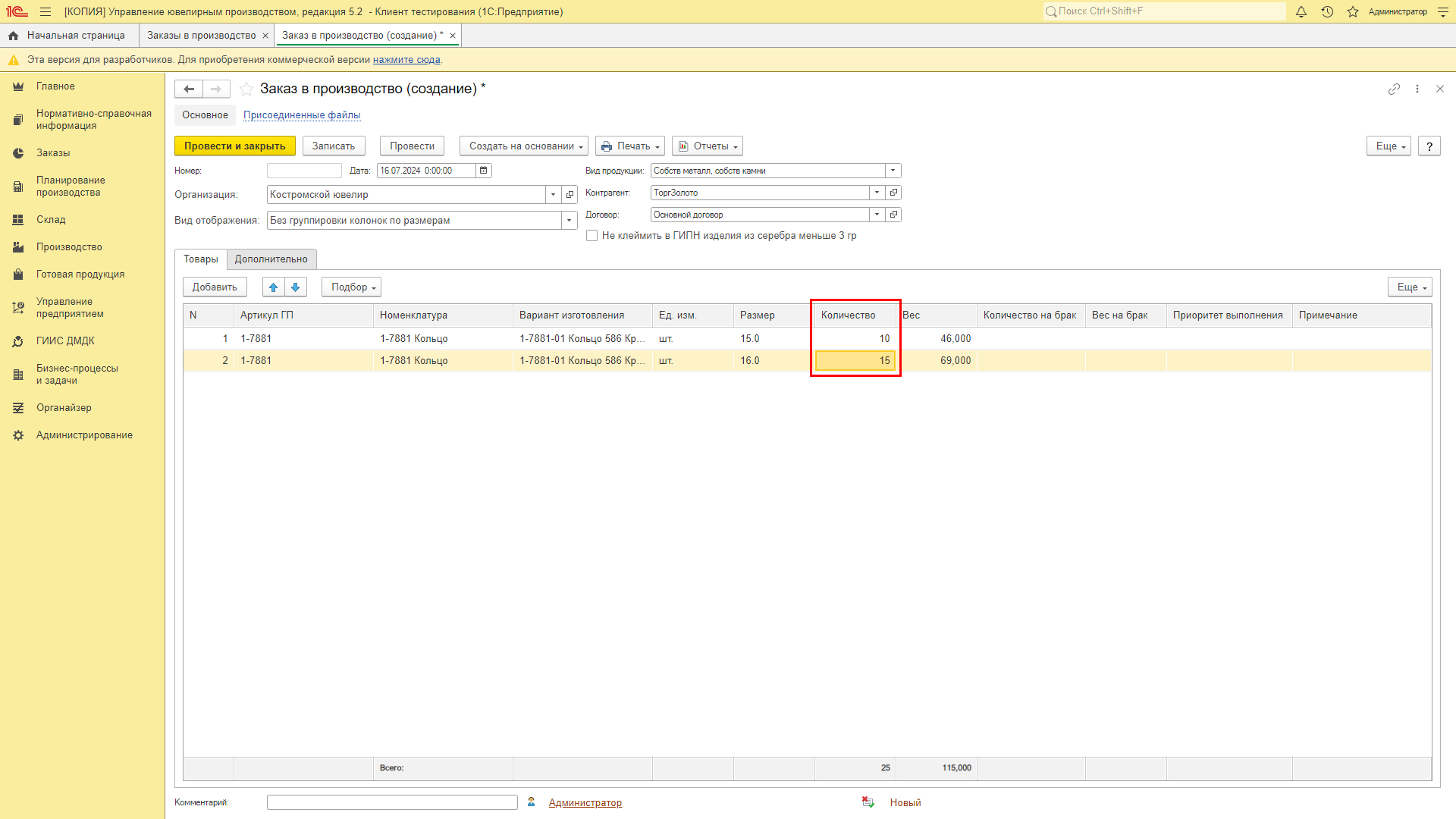Click the document status icon near Новый
1456x819 pixels.
coord(868,802)
